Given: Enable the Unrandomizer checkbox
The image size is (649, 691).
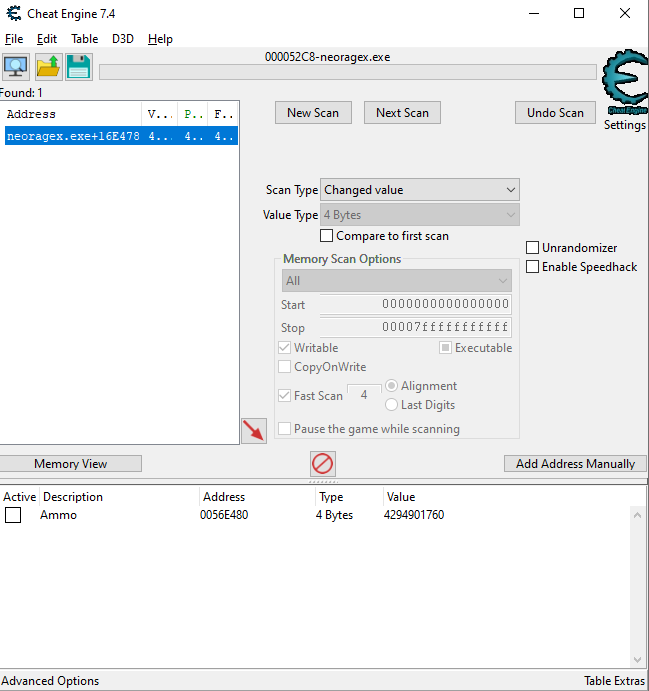Looking at the screenshot, I should pos(532,248).
